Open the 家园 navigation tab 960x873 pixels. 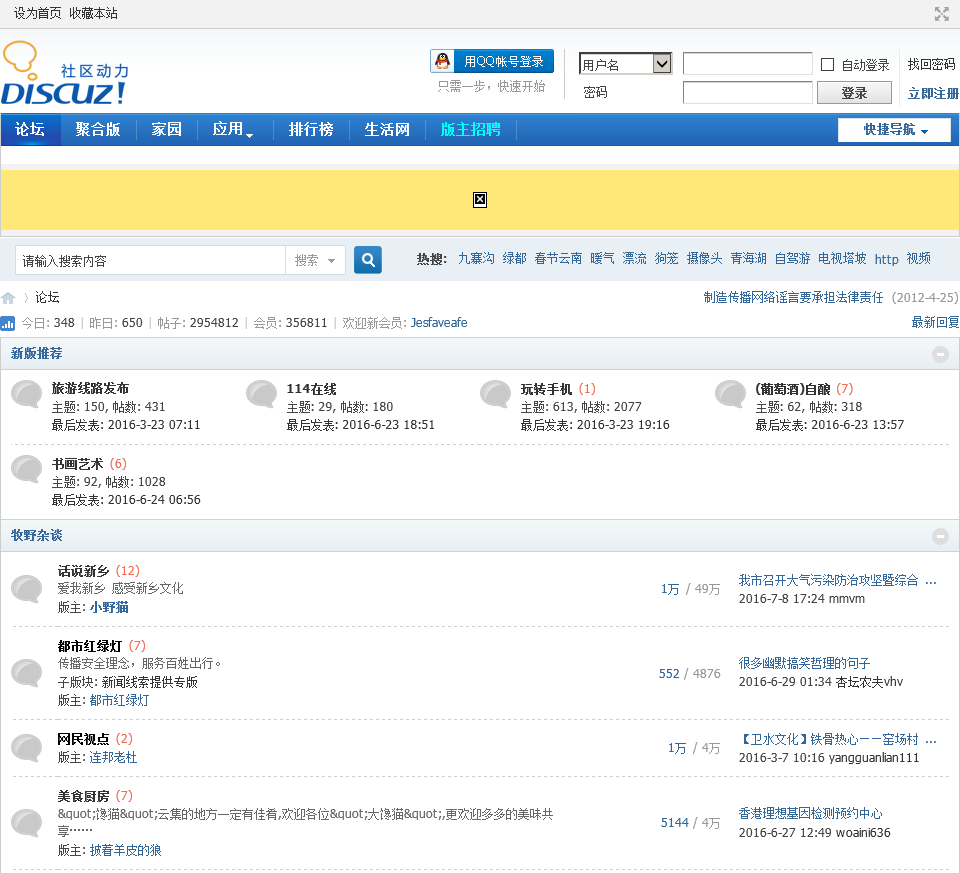[x=167, y=129]
